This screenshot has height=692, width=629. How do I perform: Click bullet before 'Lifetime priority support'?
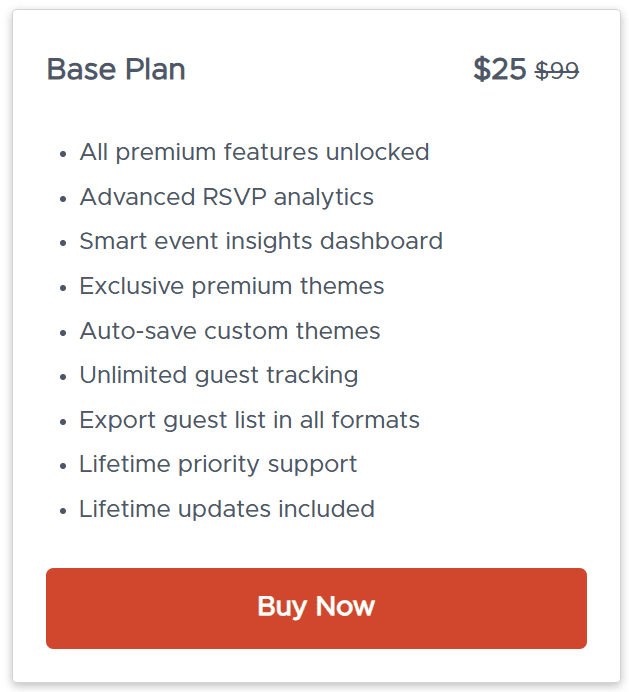click(64, 466)
